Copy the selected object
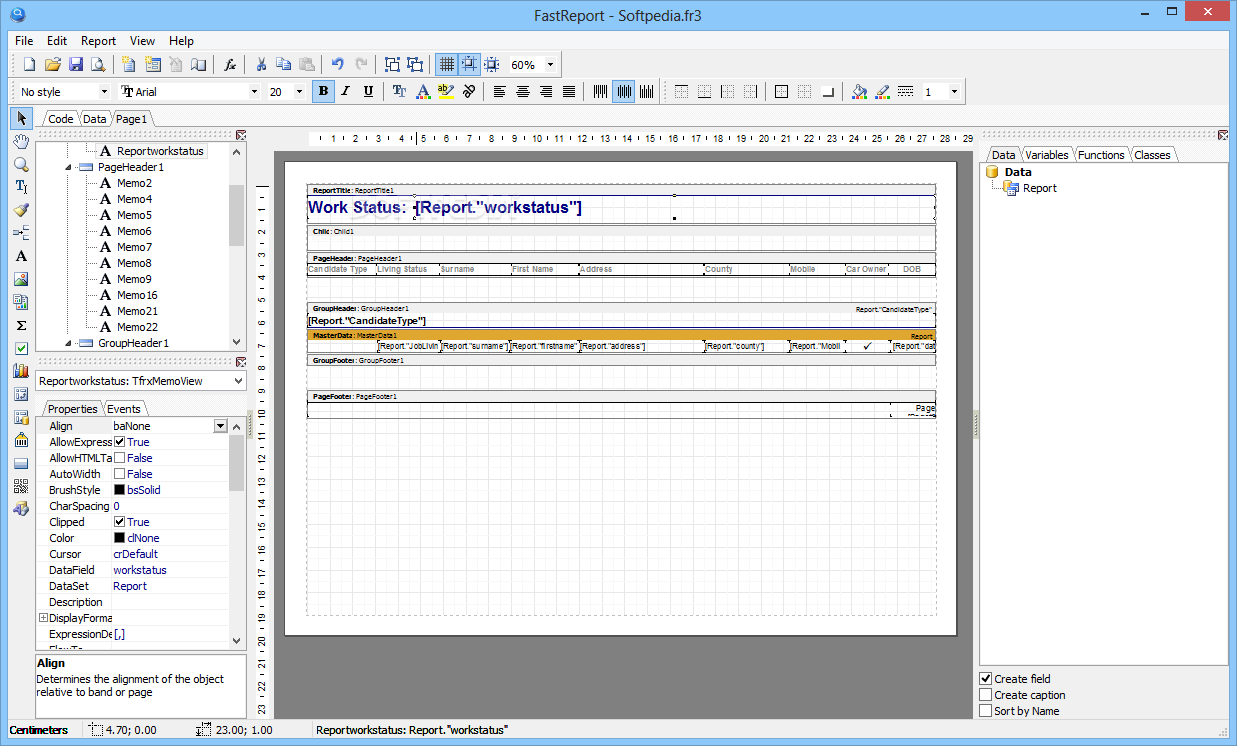1237x746 pixels. 283,65
